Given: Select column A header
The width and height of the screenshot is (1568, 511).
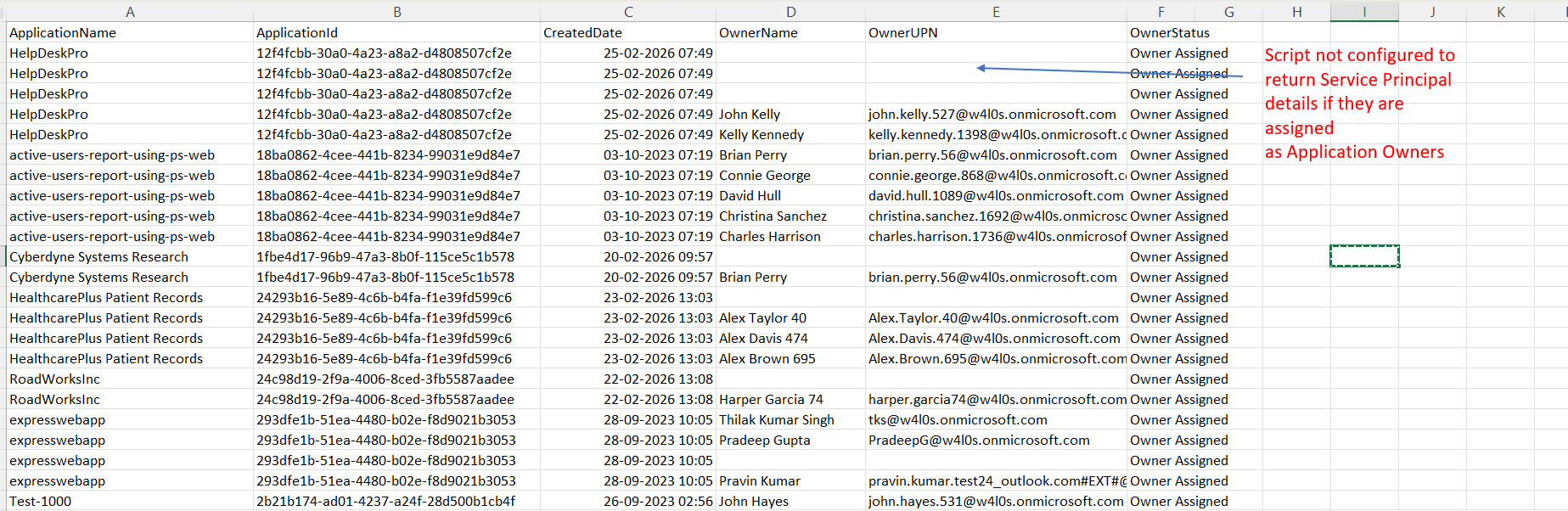Looking at the screenshot, I should 130,11.
